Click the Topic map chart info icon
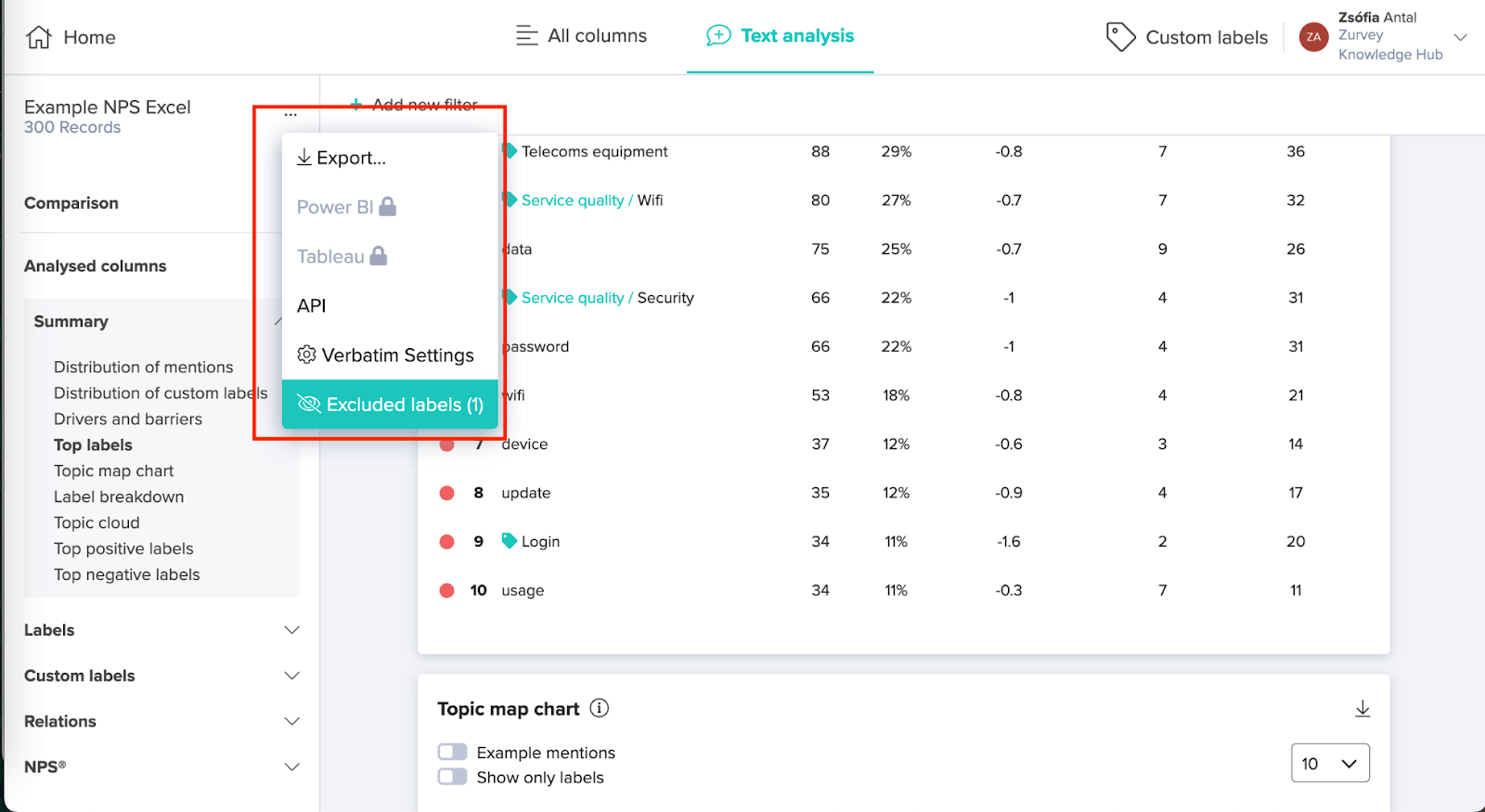Viewport: 1485px width, 812px height. point(600,708)
